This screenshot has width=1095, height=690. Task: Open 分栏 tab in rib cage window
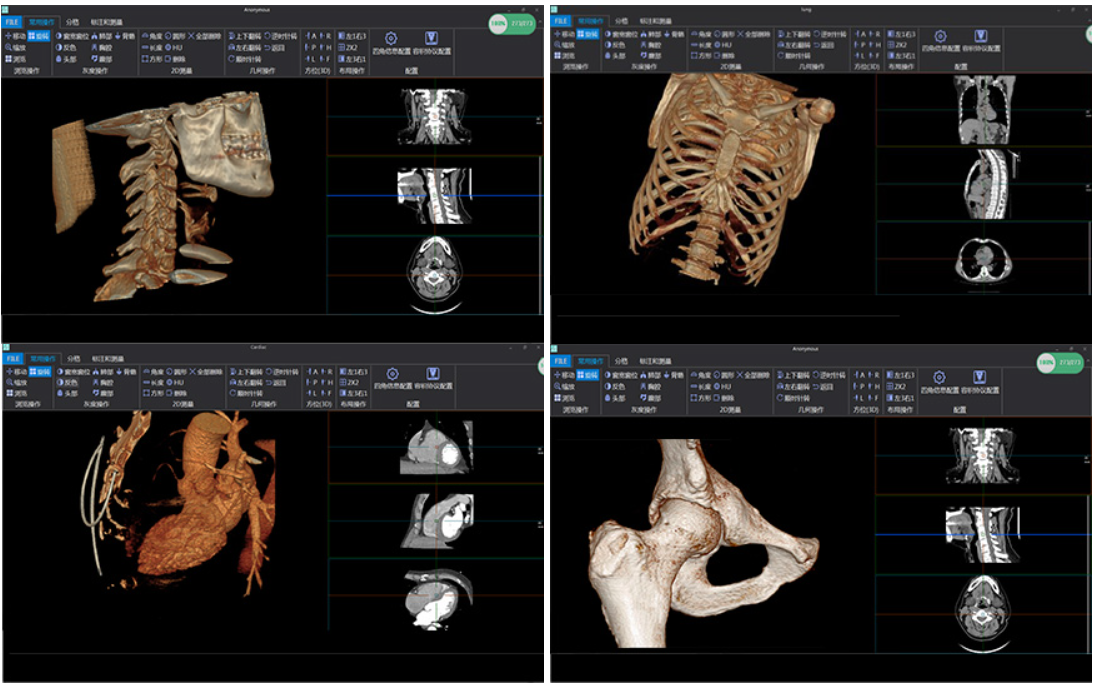pos(622,21)
